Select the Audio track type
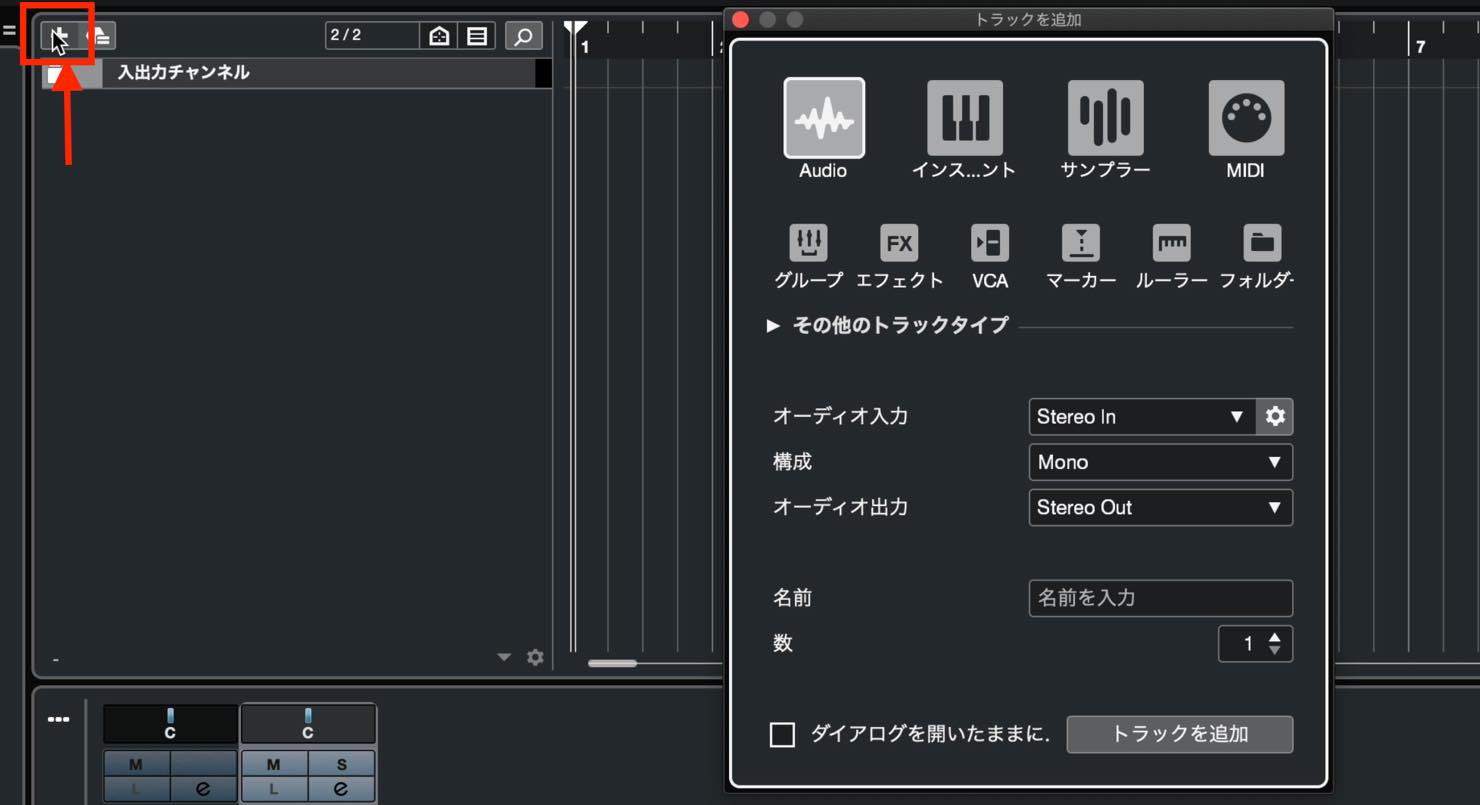The width and height of the screenshot is (1480, 805). [824, 118]
